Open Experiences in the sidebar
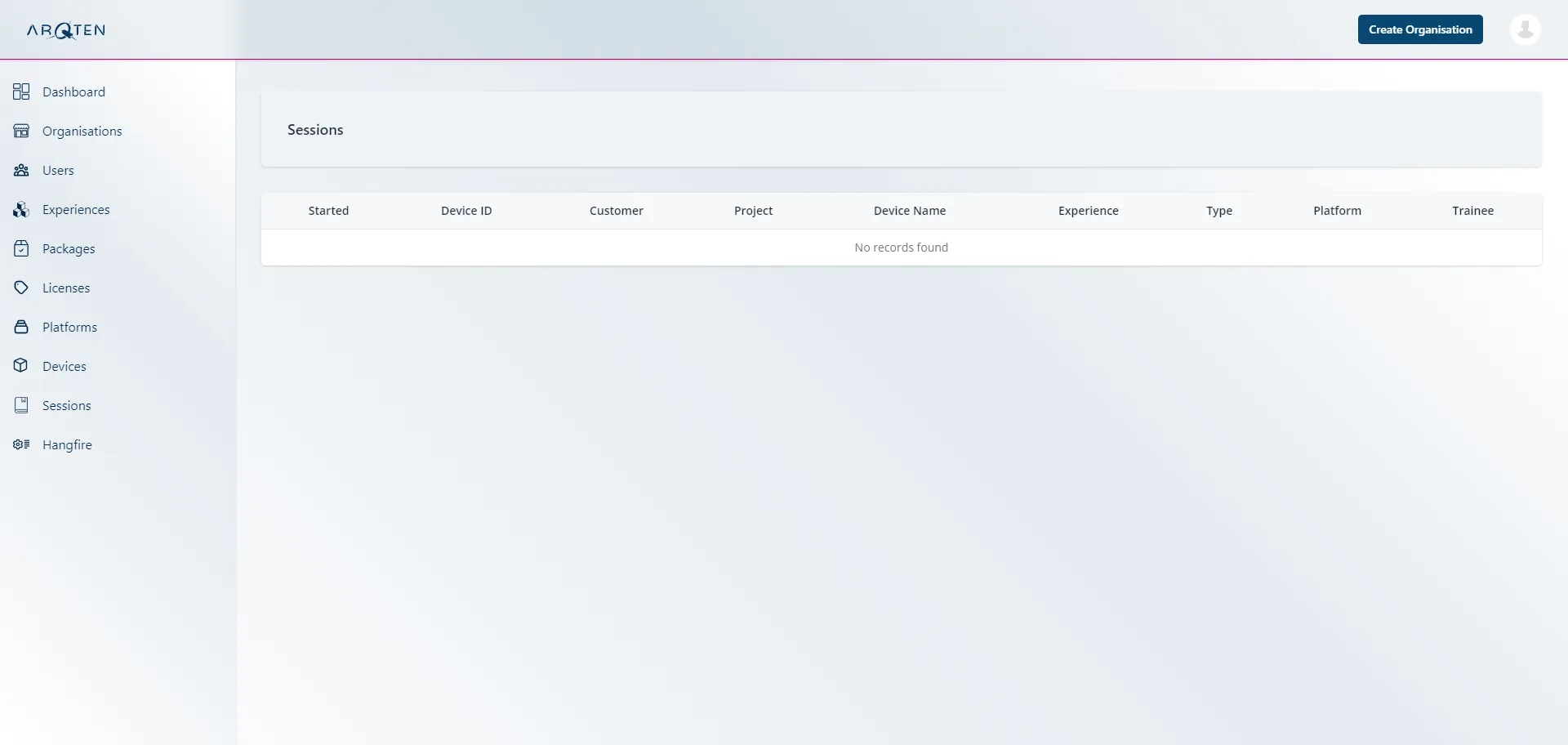This screenshot has width=1568, height=745. 76,209
